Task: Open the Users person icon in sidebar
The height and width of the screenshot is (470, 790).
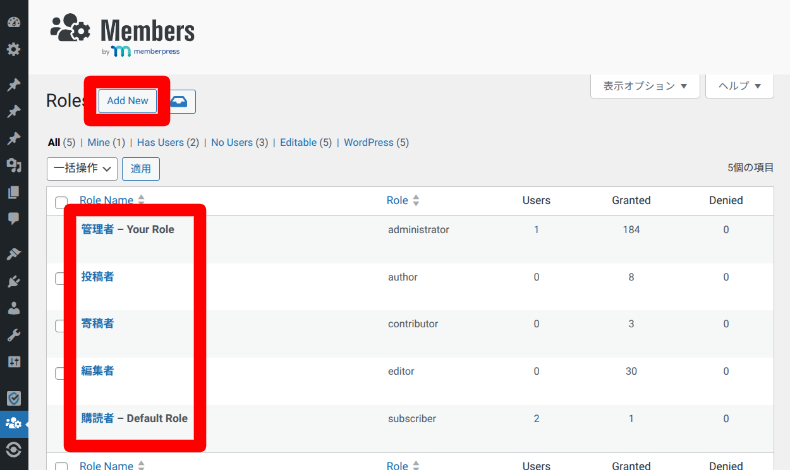Action: coord(14,308)
